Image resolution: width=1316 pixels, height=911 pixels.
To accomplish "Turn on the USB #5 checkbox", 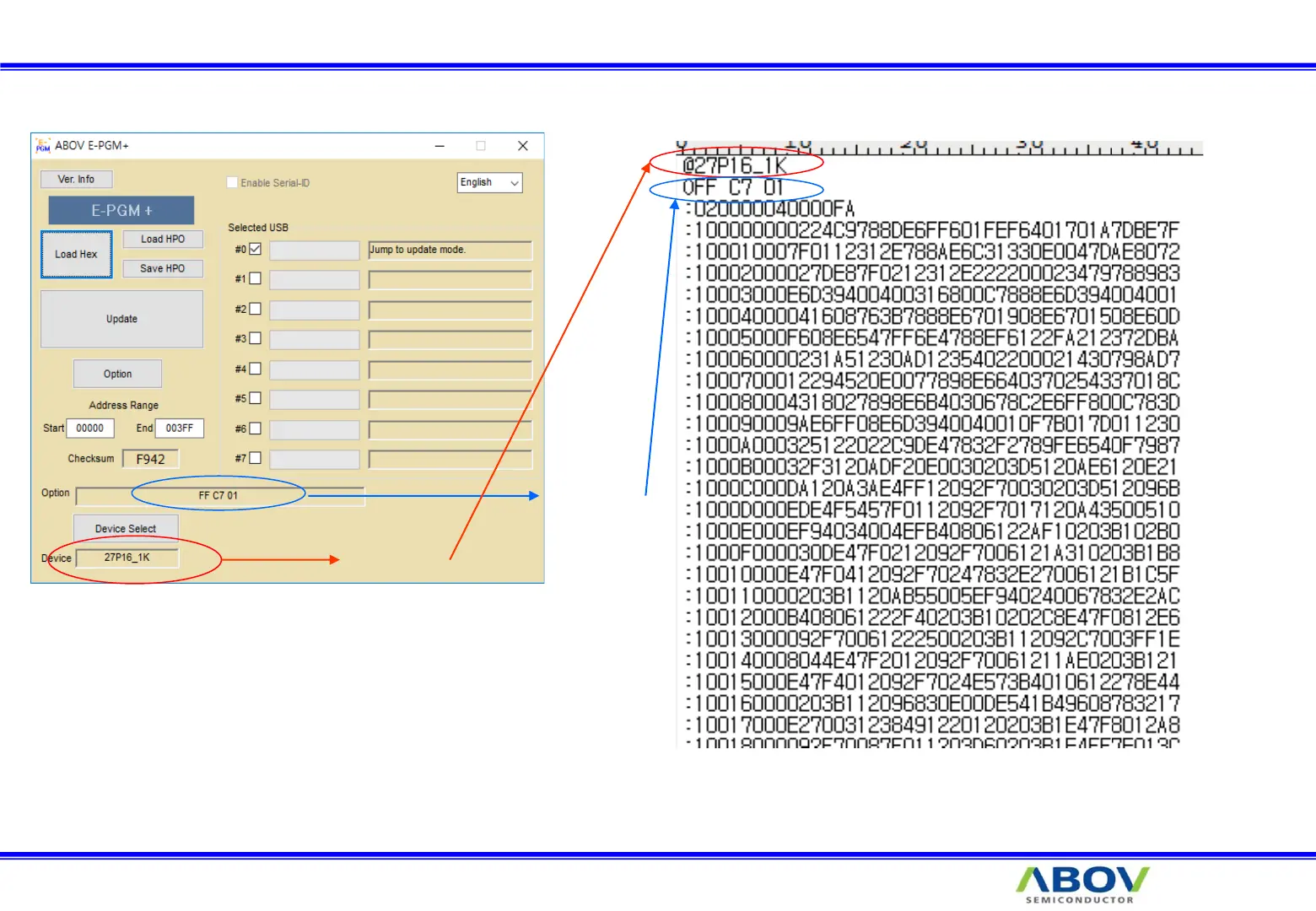I will point(255,398).
